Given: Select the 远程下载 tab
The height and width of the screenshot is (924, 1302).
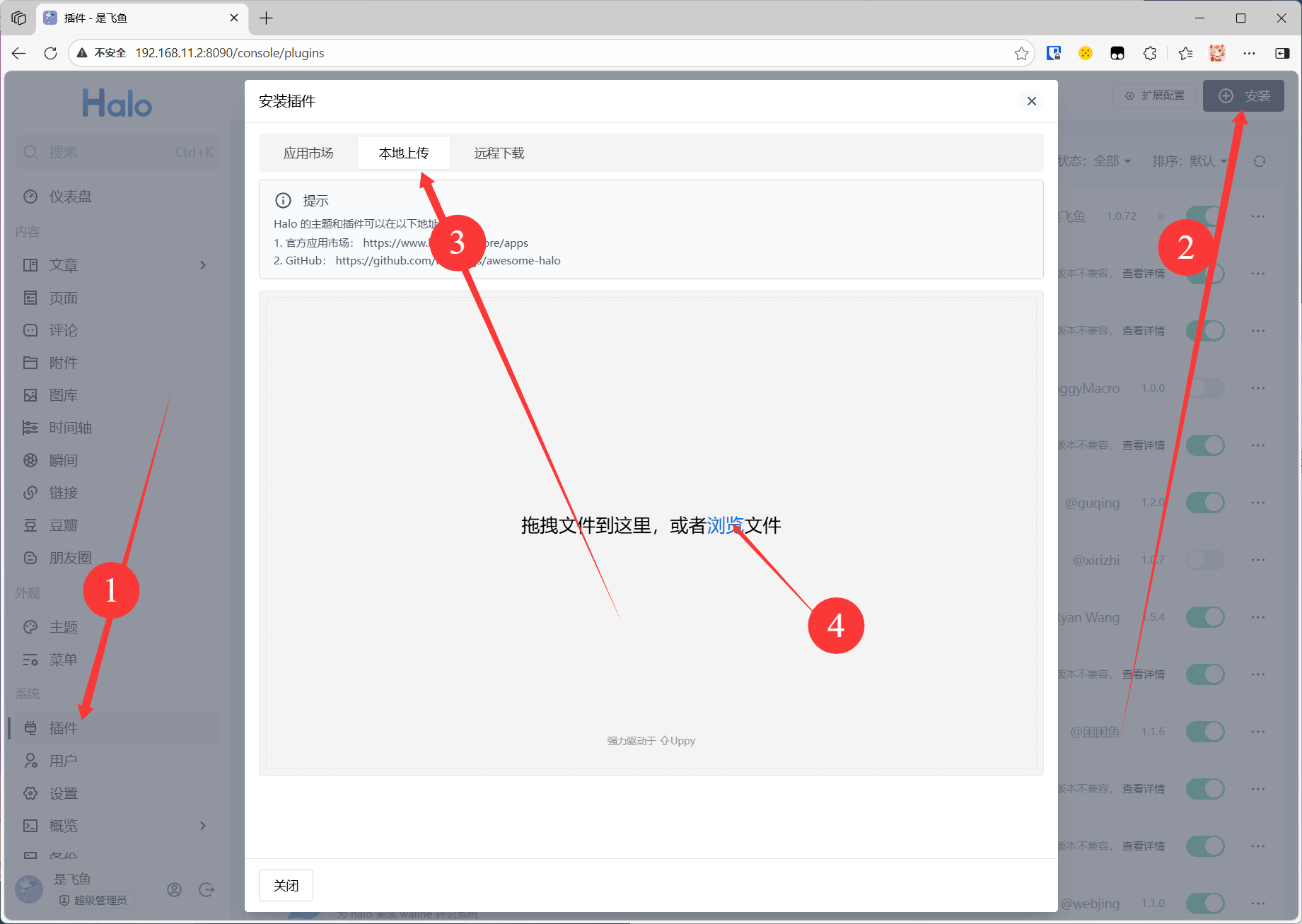Looking at the screenshot, I should tap(499, 153).
